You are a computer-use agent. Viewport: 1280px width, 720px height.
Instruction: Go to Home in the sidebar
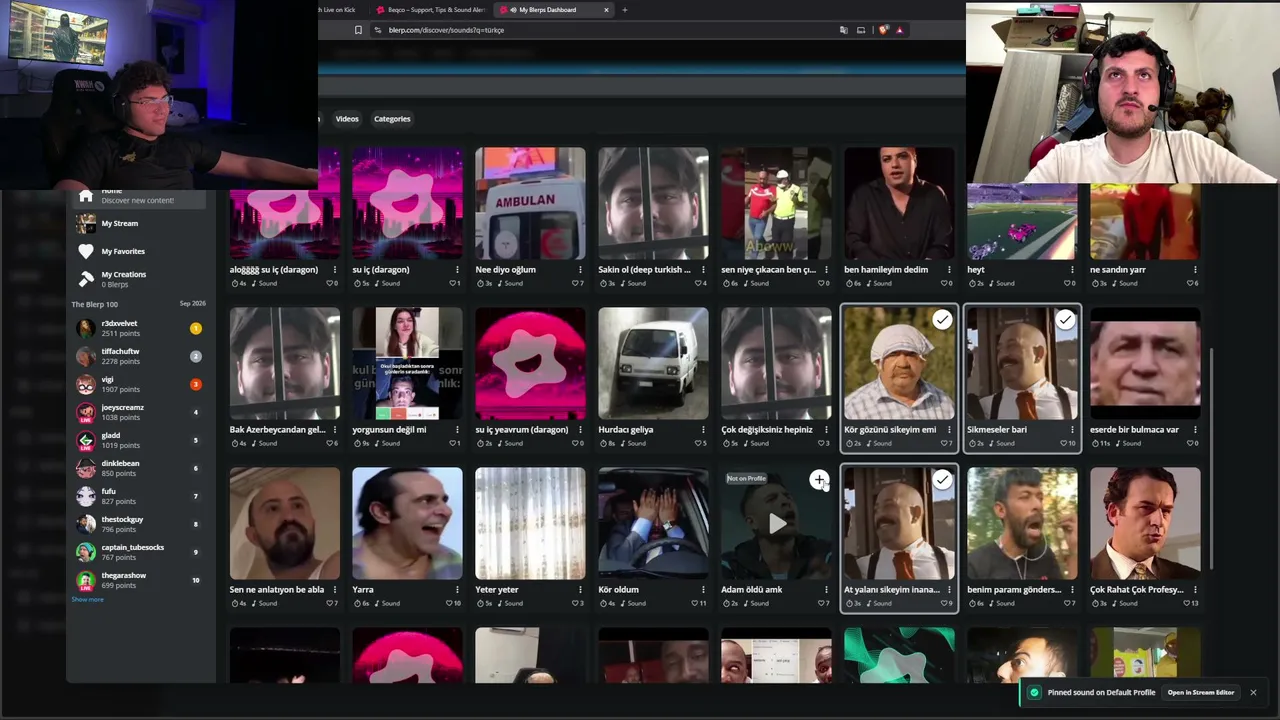pyautogui.click(x=140, y=195)
